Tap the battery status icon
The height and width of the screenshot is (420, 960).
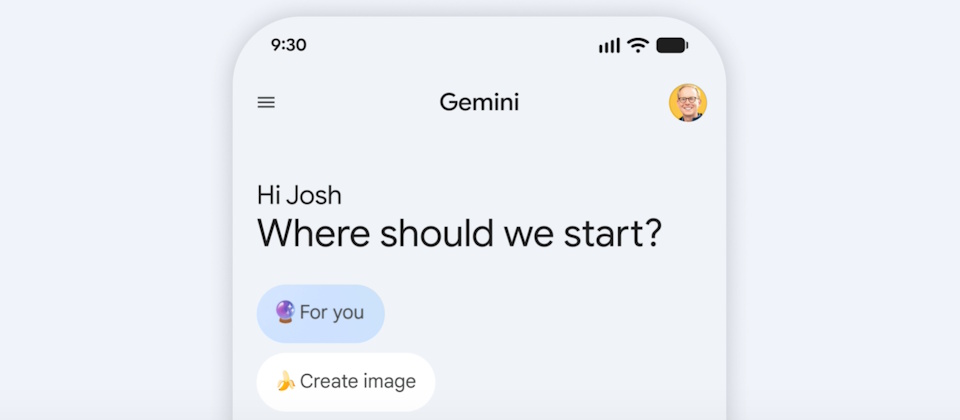tap(672, 45)
